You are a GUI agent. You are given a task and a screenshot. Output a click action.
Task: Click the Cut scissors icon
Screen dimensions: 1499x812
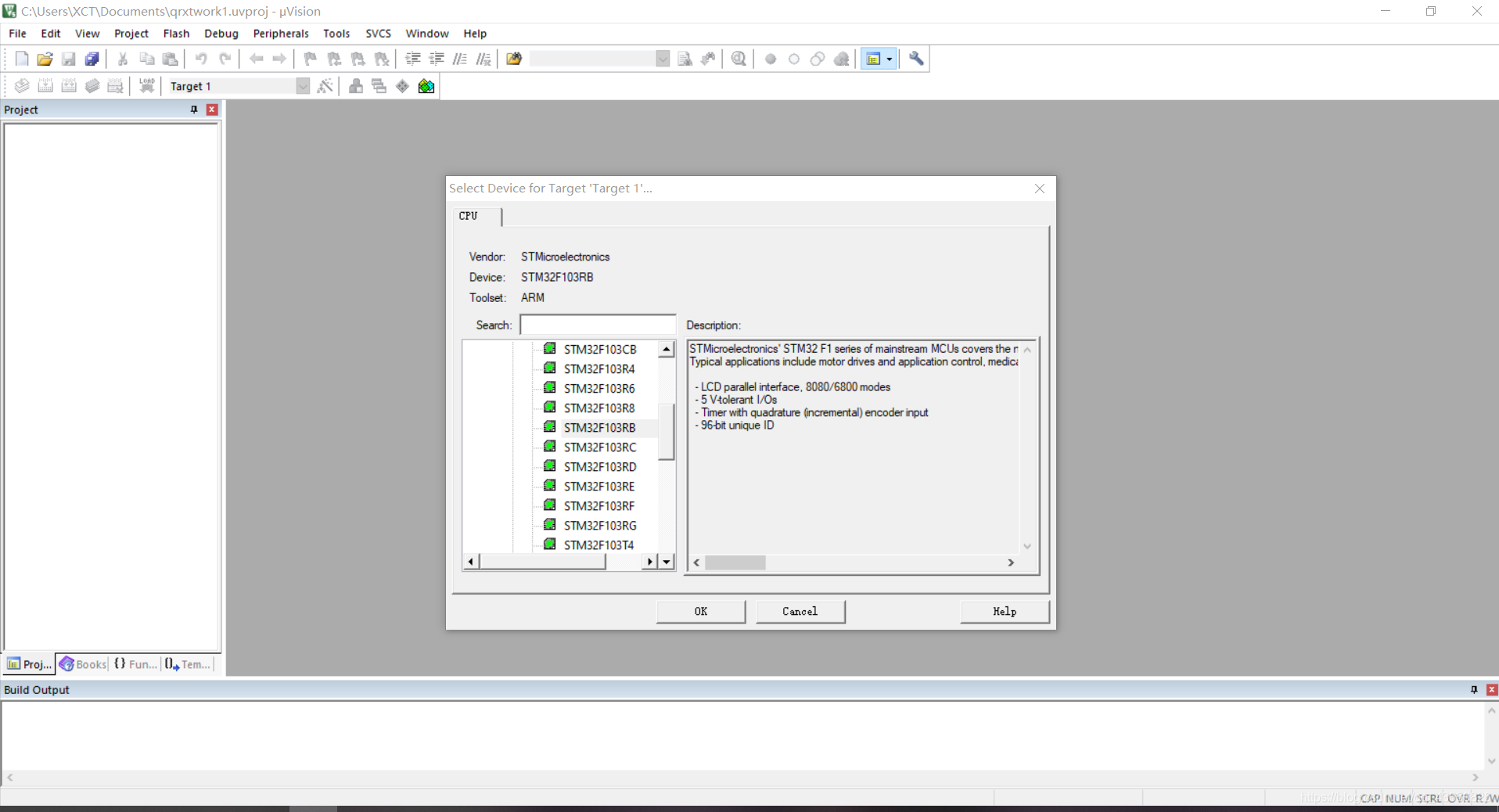123,59
